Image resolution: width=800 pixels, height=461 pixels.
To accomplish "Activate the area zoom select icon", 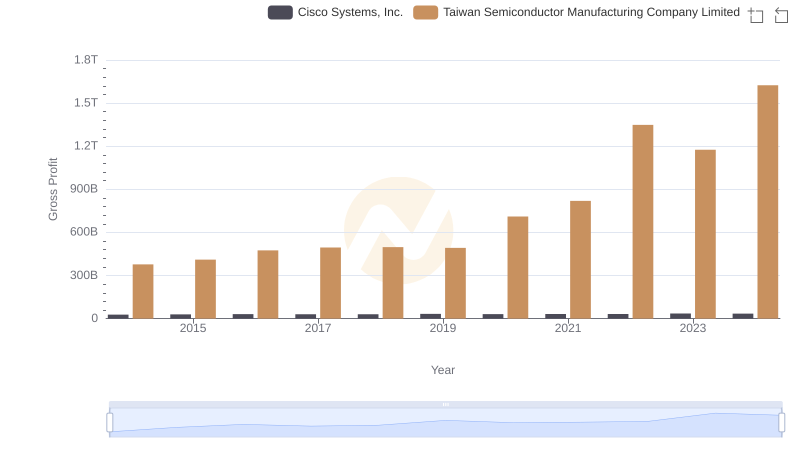I will tap(756, 15).
